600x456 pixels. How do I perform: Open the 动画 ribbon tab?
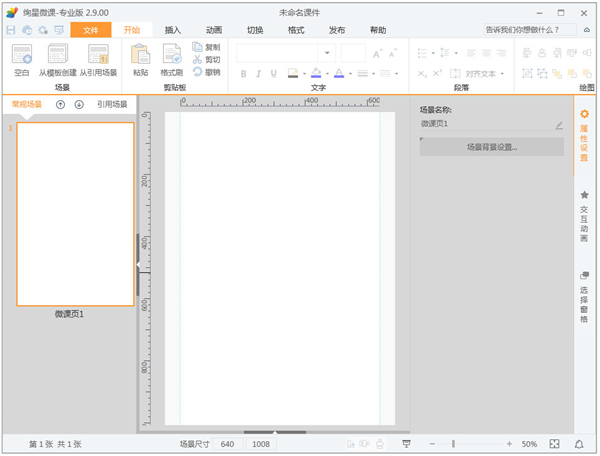point(214,30)
